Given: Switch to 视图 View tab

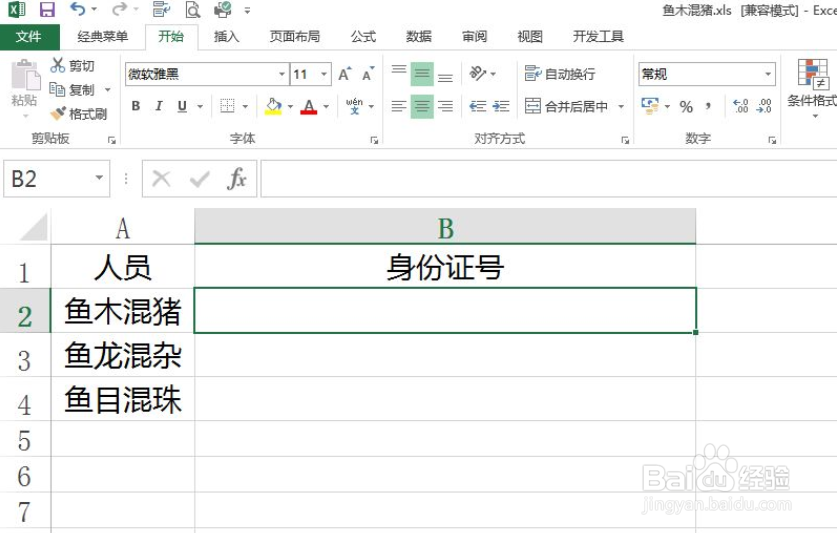Looking at the screenshot, I should [x=530, y=36].
